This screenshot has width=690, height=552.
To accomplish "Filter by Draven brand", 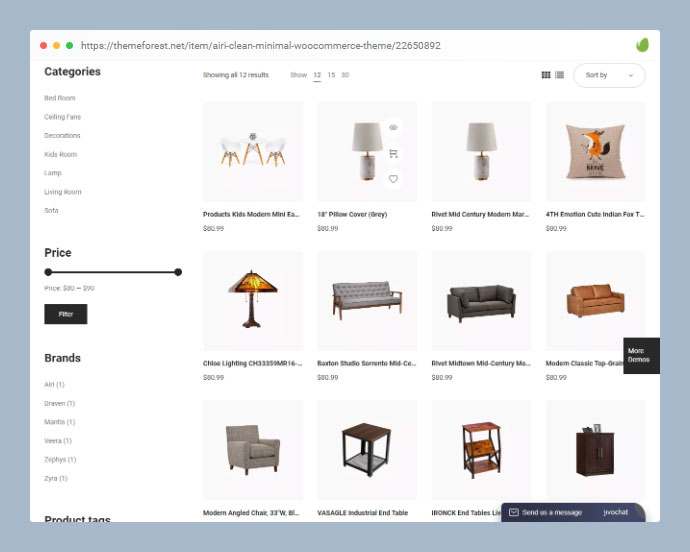I will (x=59, y=403).
